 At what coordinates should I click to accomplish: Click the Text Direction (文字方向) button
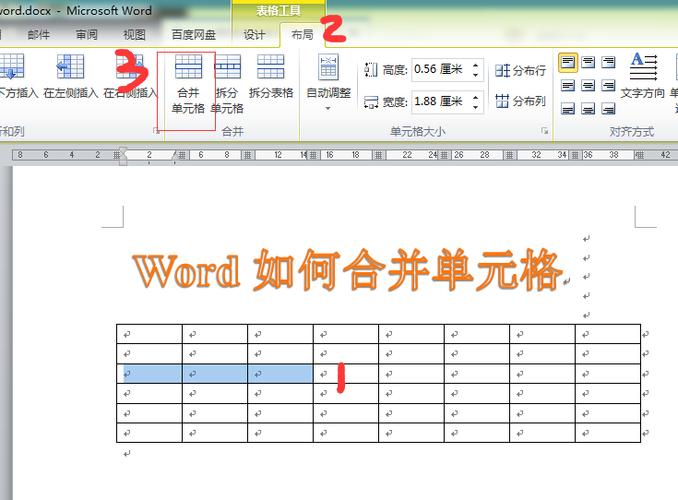(x=643, y=76)
